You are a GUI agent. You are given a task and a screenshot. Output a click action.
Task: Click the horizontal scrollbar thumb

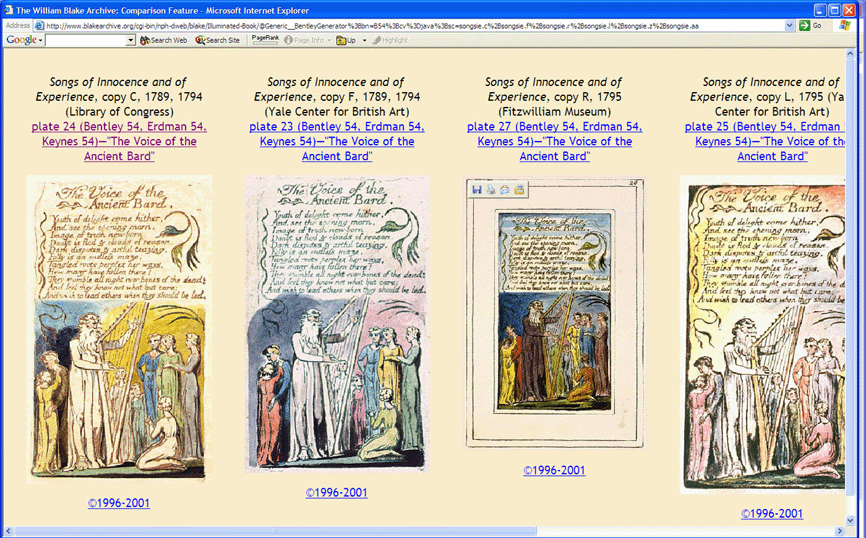click(x=274, y=531)
